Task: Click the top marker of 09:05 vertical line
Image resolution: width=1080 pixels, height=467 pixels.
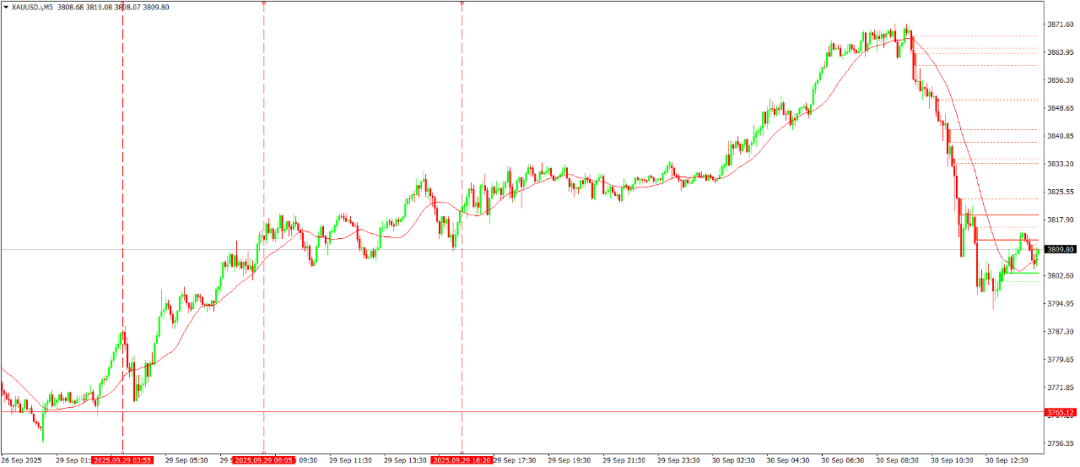Action: click(264, 4)
